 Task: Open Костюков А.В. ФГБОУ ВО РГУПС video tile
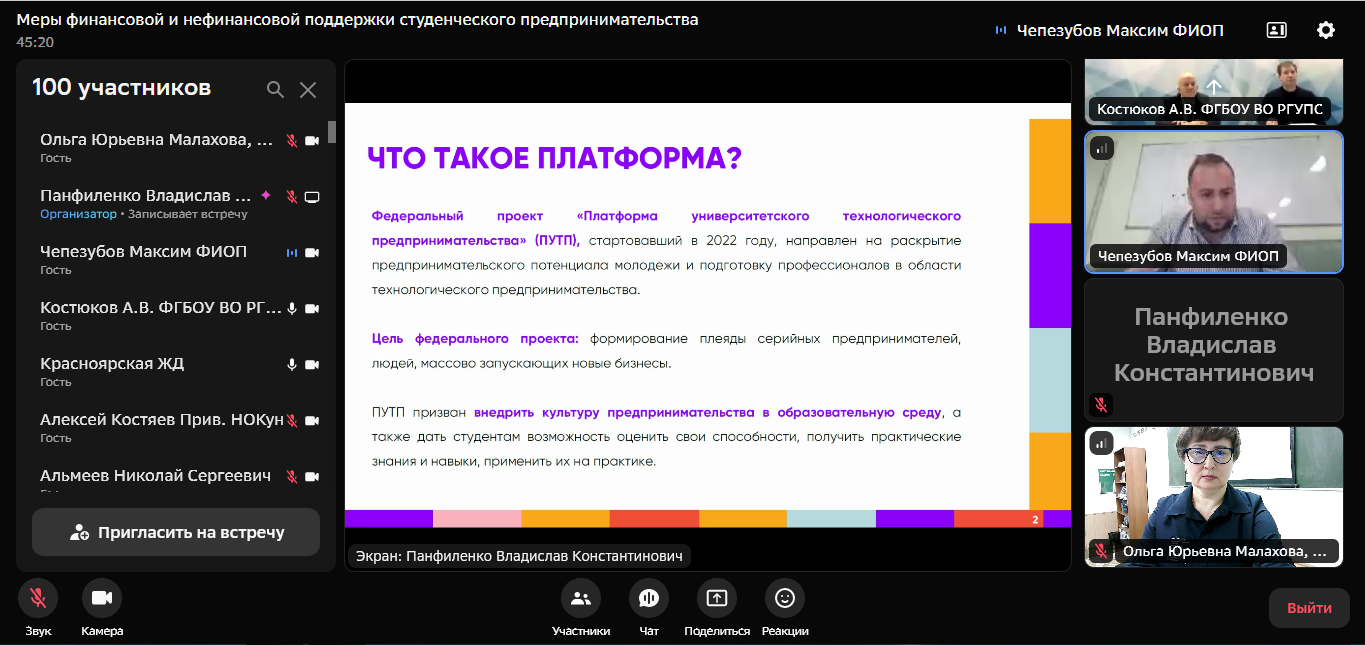[x=1214, y=92]
